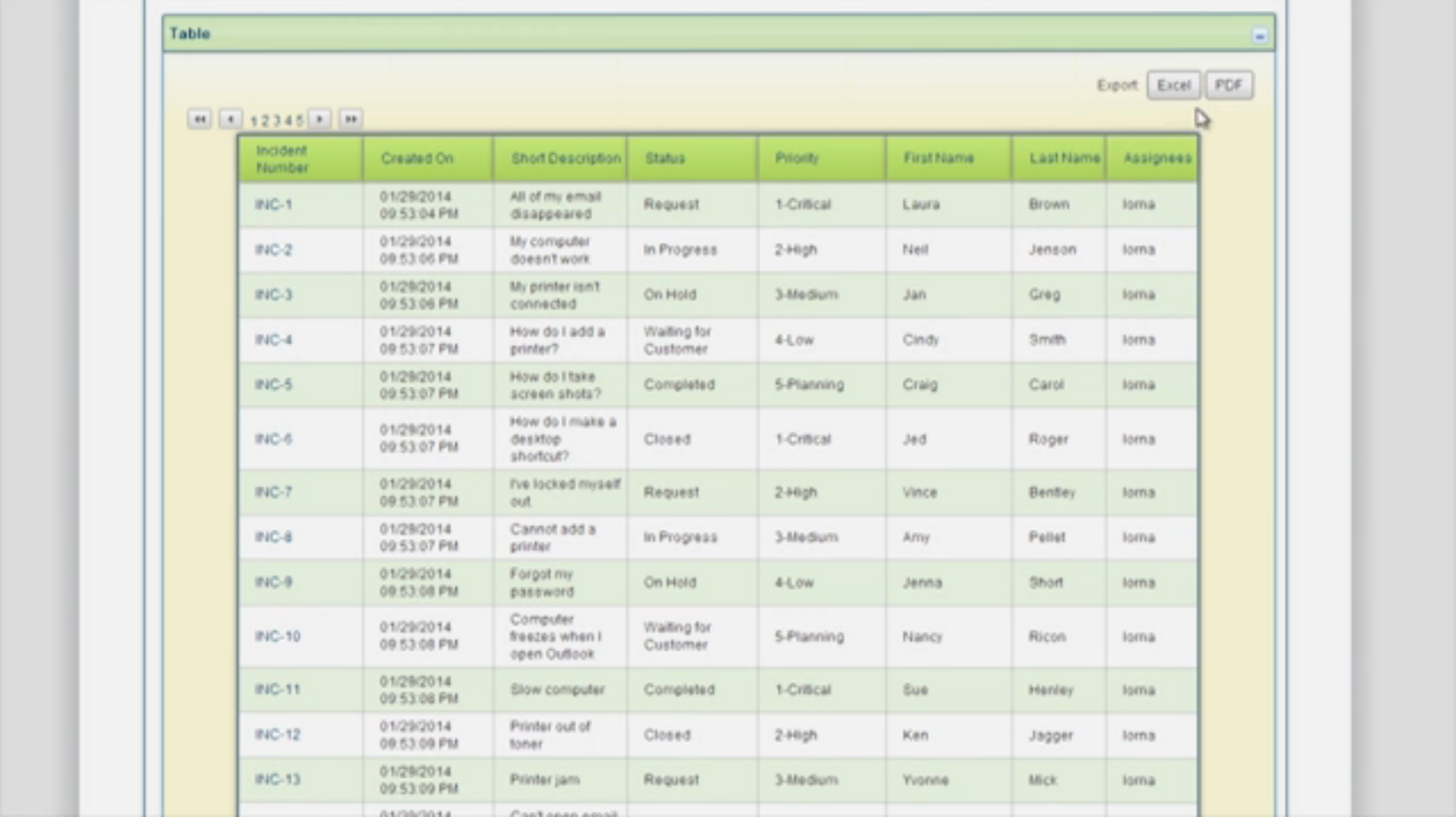
Task: Open page 2 of results
Action: 265,121
